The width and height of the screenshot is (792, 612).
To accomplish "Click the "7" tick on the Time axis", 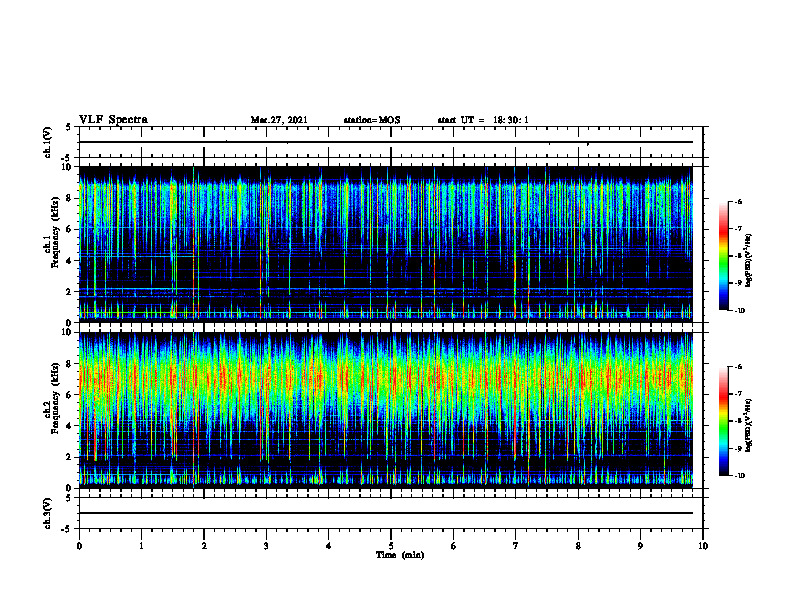I will 516,546.
